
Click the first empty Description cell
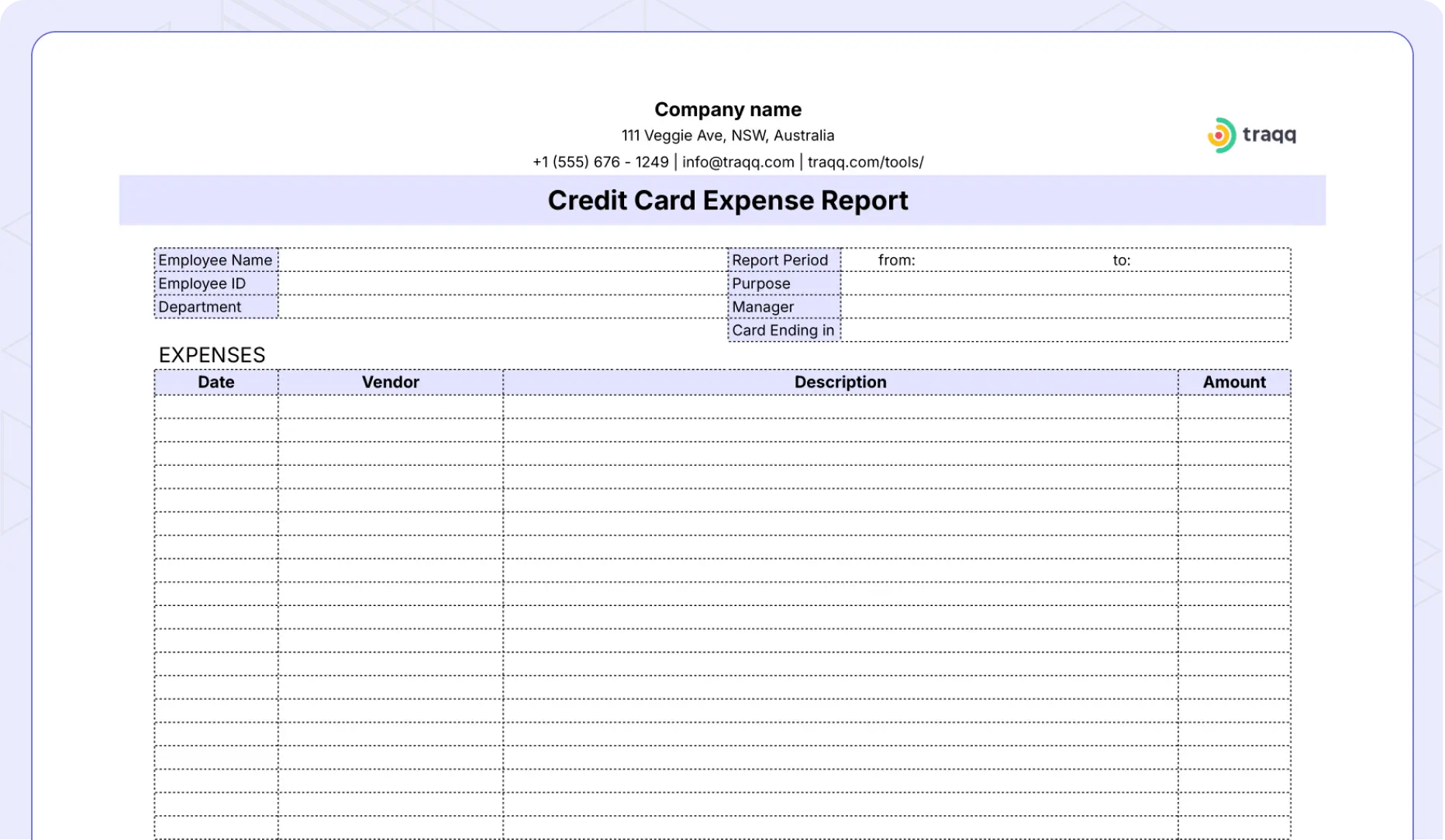click(x=840, y=408)
